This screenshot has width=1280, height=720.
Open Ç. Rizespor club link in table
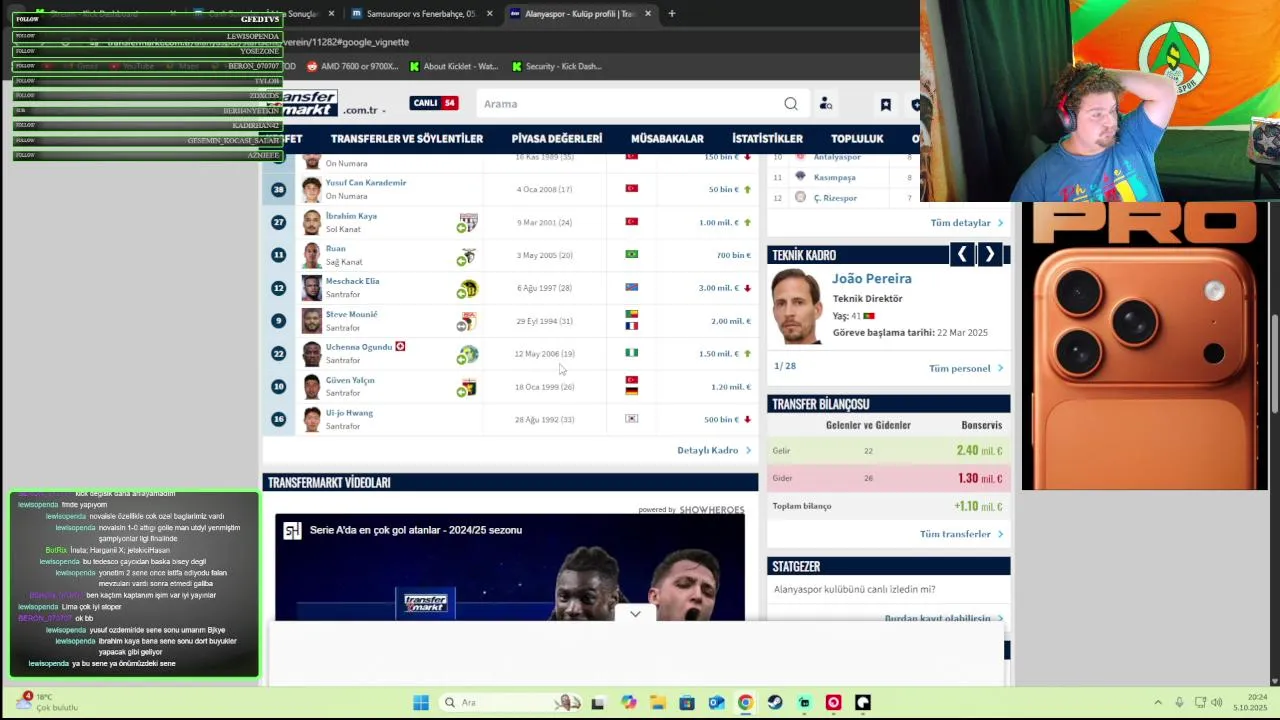(835, 198)
